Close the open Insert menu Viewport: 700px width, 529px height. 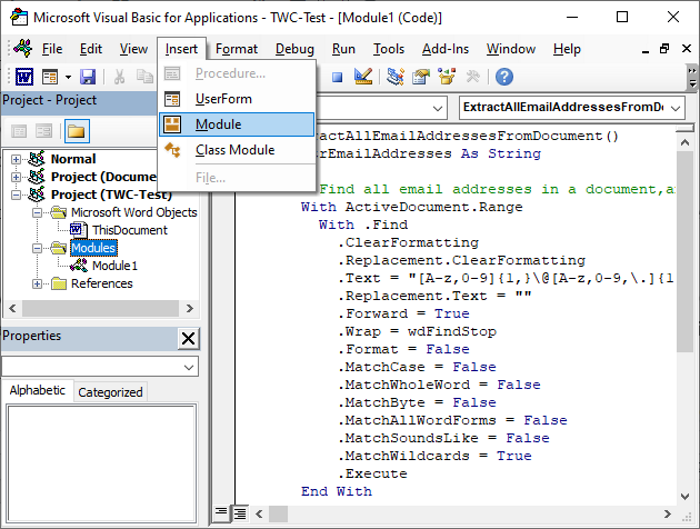coord(181,49)
